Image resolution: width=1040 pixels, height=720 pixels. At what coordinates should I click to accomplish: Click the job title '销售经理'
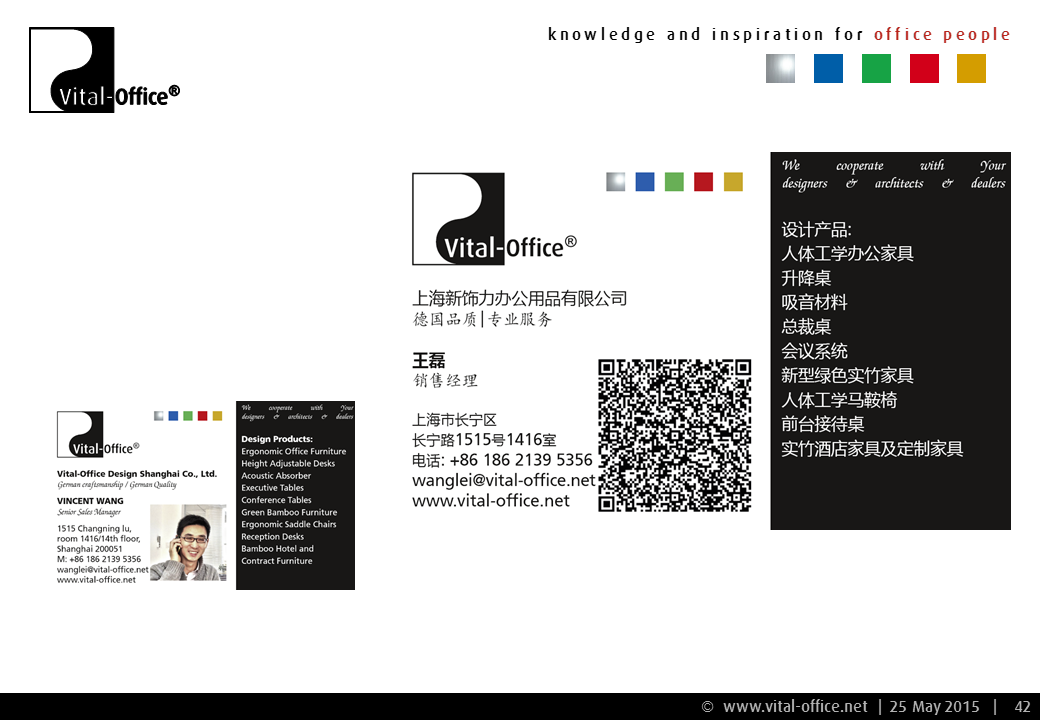coord(445,381)
